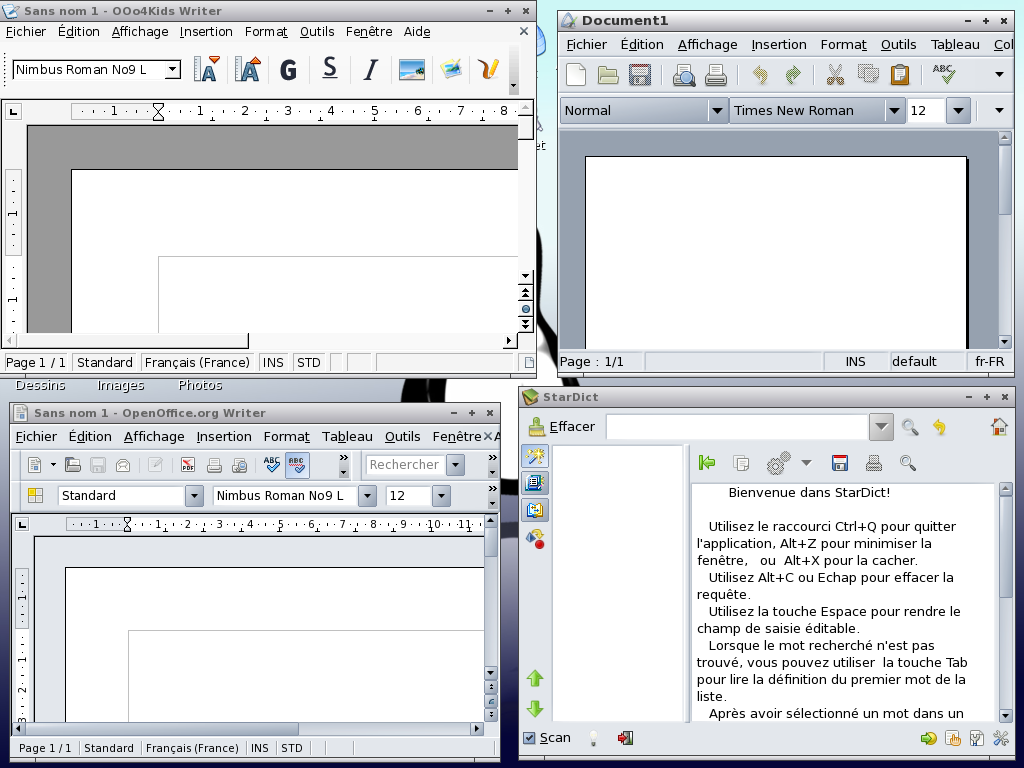Click the StarDict search input field
The width and height of the screenshot is (1024, 768).
click(737, 427)
